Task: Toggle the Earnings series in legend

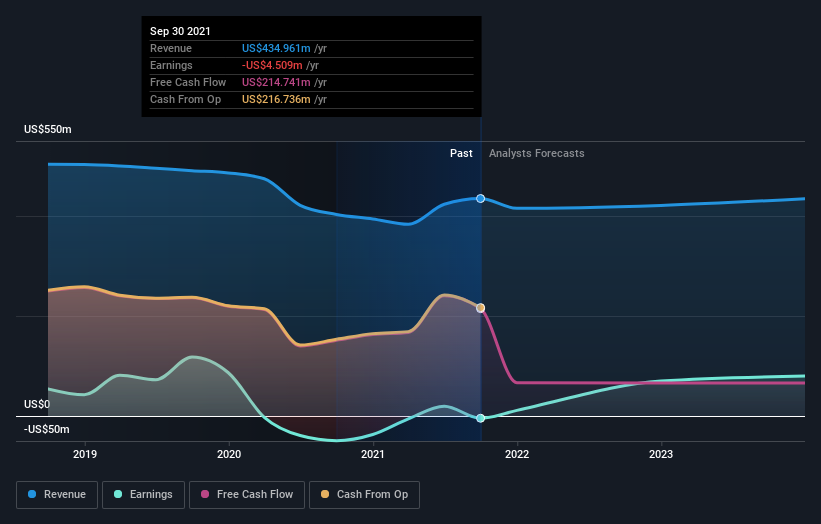Action: pos(144,494)
